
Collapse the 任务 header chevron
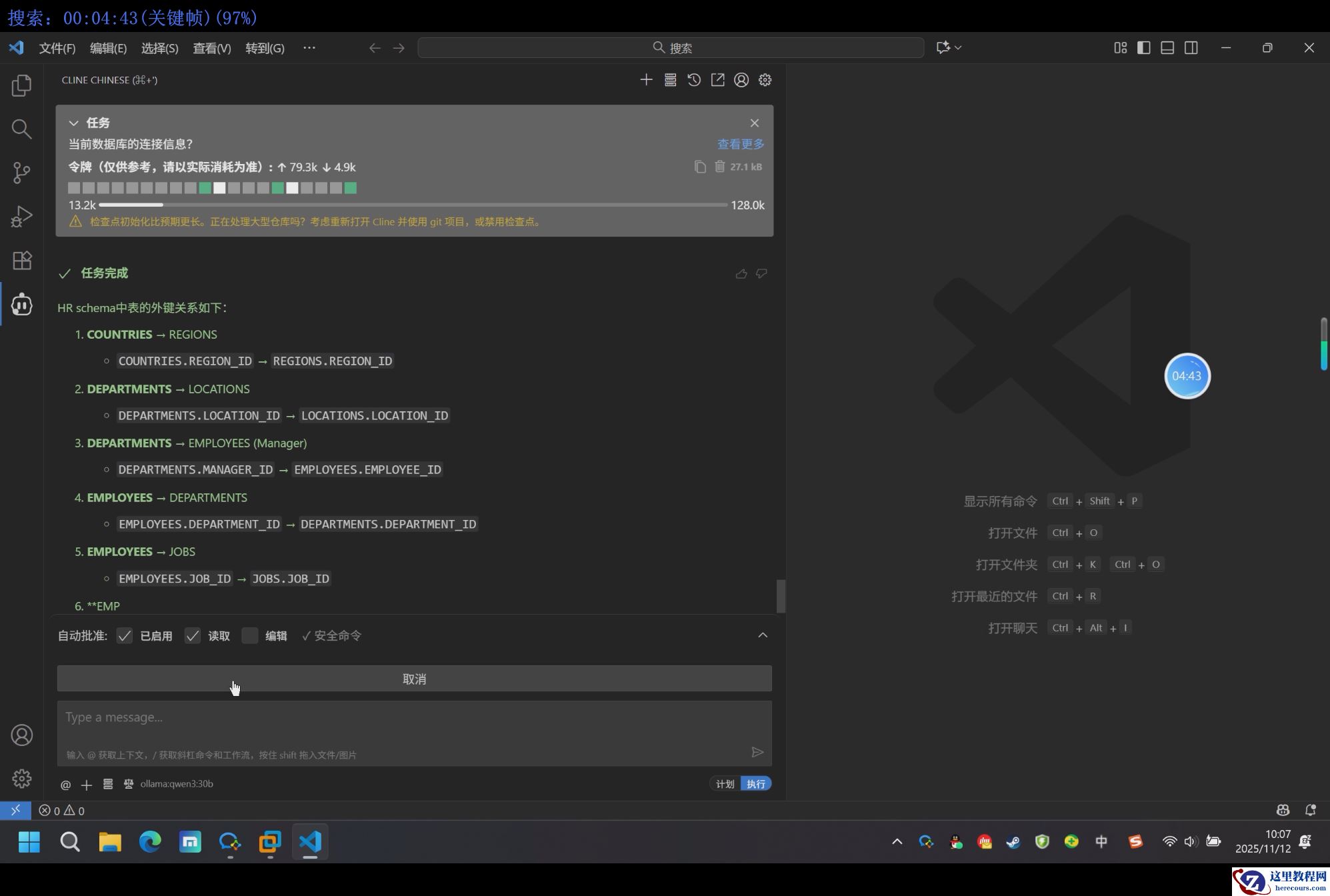click(74, 123)
